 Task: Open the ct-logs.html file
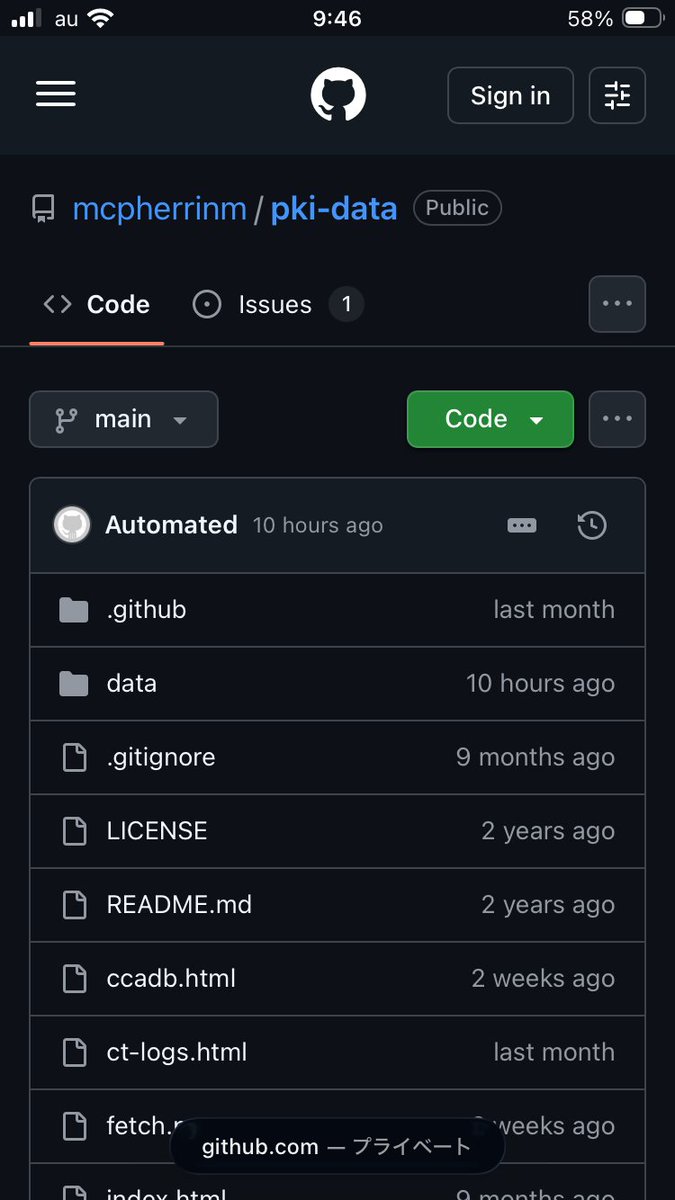[177, 1053]
